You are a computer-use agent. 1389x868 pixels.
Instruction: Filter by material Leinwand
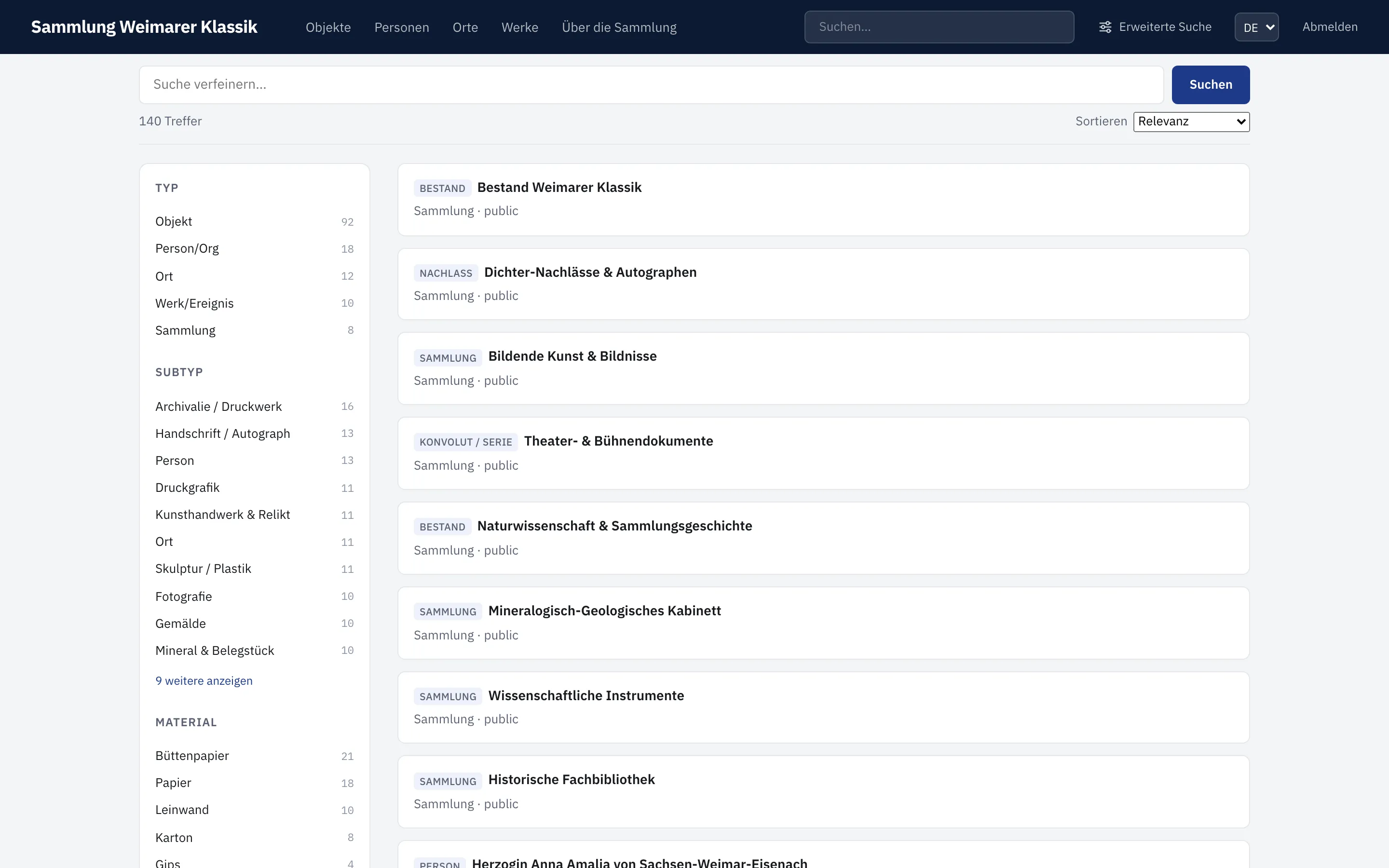[254, 810]
